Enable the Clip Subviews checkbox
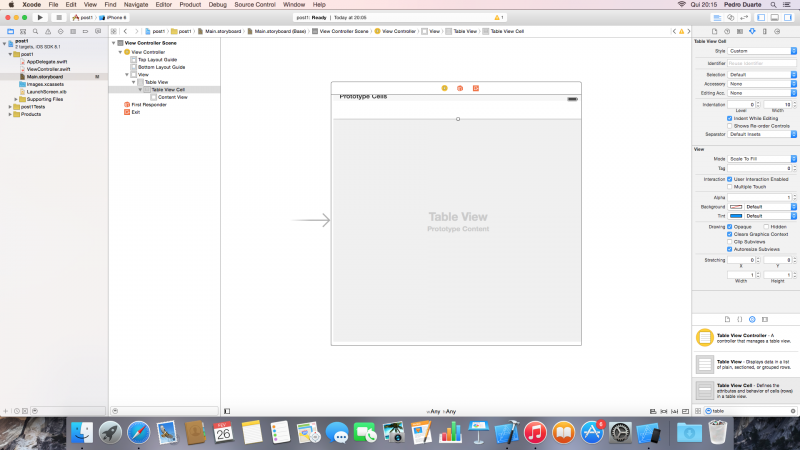The width and height of the screenshot is (800, 450). (x=729, y=241)
